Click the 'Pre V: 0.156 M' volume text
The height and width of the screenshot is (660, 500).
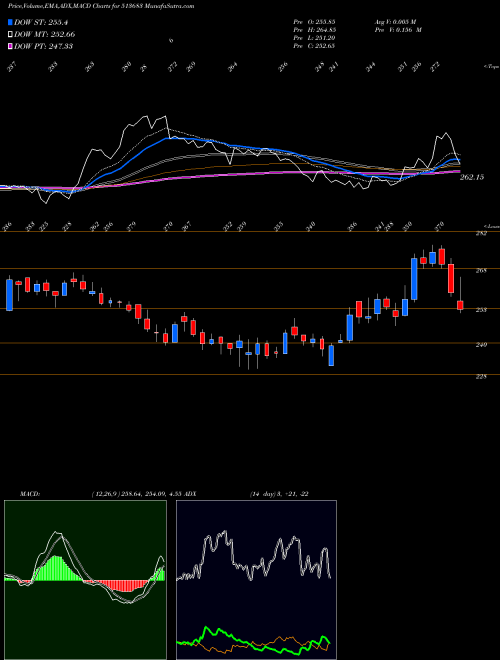[398, 30]
